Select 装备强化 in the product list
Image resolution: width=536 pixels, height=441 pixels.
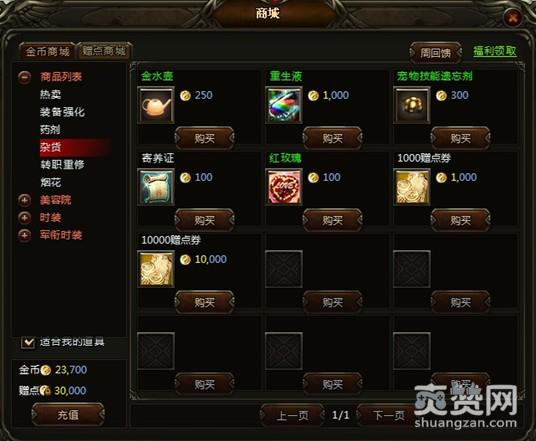[x=62, y=112]
